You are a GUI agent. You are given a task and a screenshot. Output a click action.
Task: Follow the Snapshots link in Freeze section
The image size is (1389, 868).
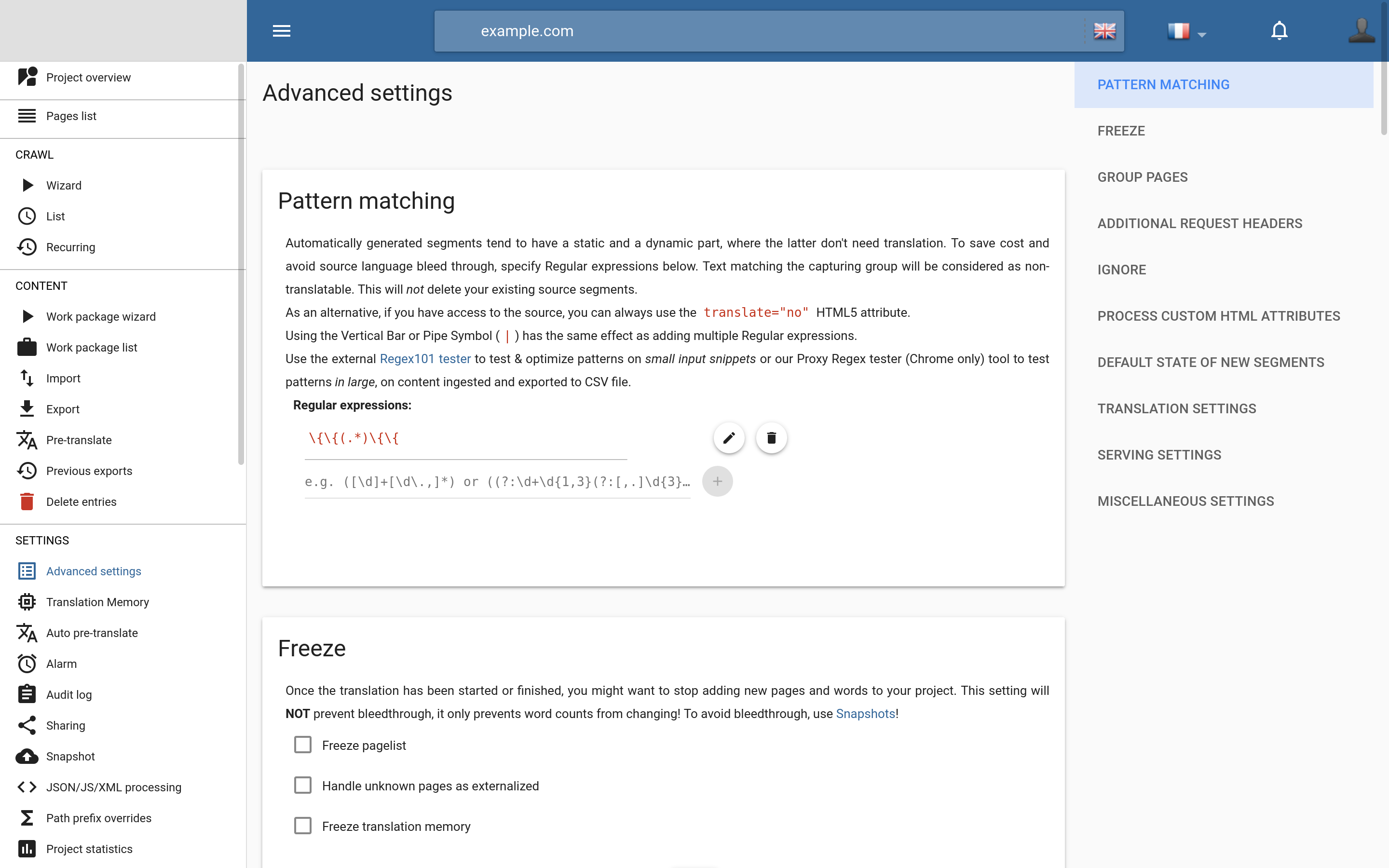865,714
